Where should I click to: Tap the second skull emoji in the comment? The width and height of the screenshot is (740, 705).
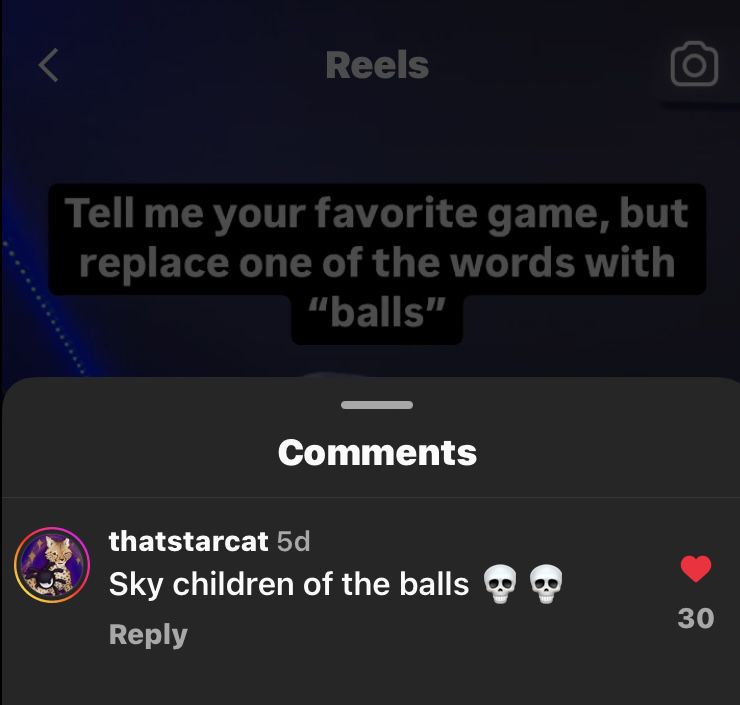click(x=546, y=584)
